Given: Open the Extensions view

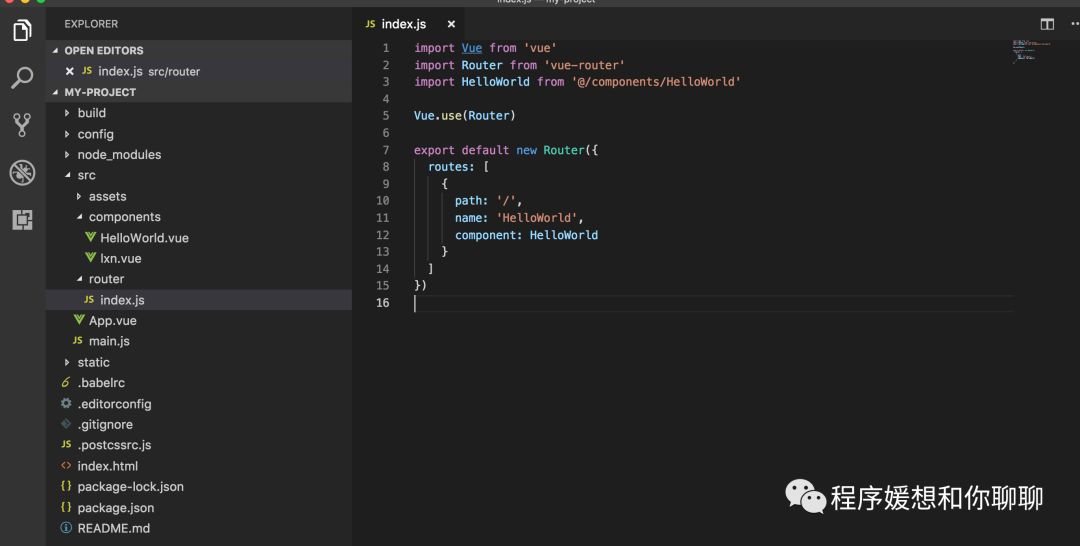Looking at the screenshot, I should coord(22,220).
